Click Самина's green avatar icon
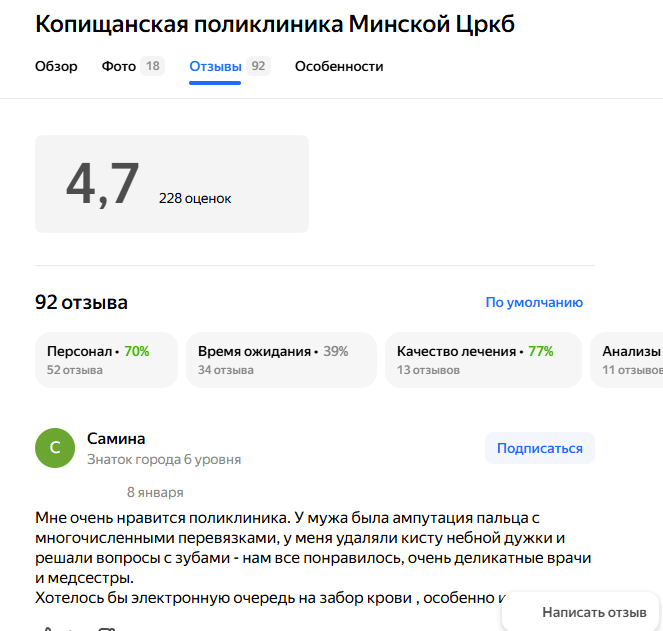Screen dimensions: 663x631 55,448
